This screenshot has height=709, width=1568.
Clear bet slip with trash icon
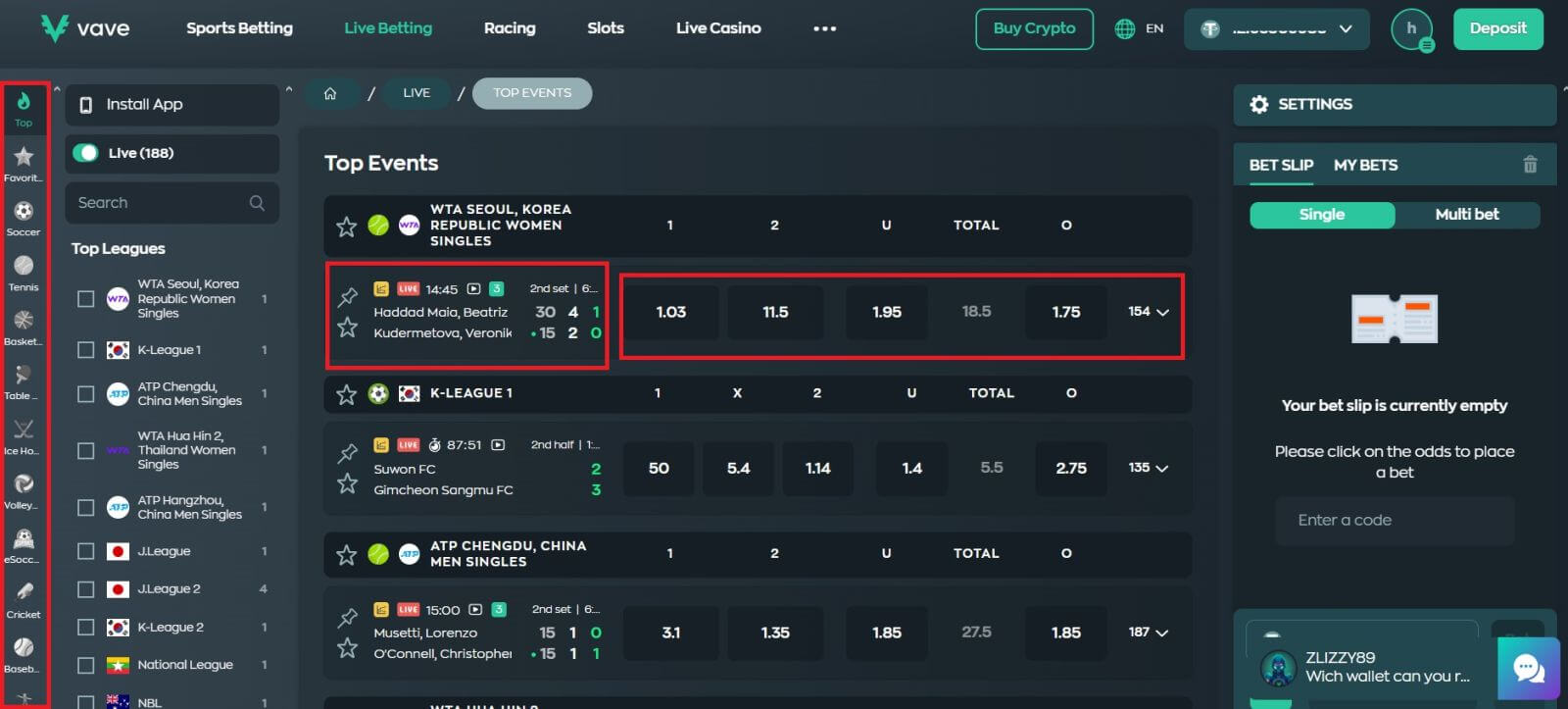[1530, 165]
